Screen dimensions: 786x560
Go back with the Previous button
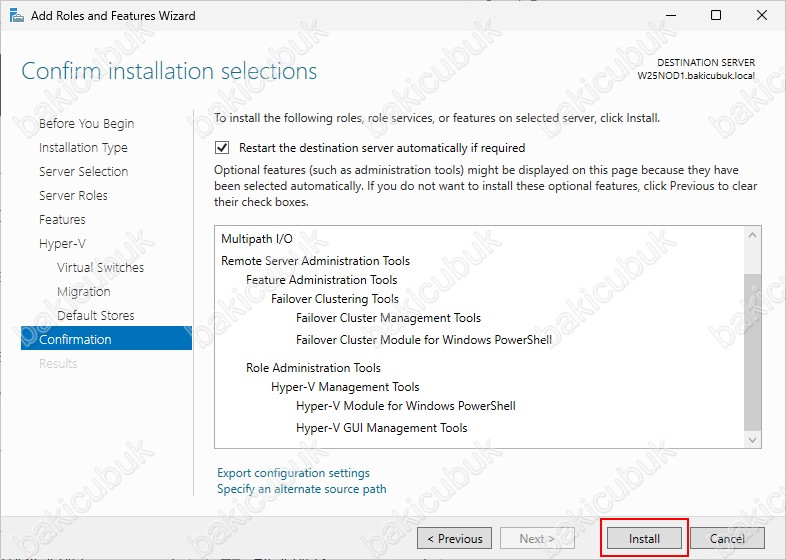point(455,538)
